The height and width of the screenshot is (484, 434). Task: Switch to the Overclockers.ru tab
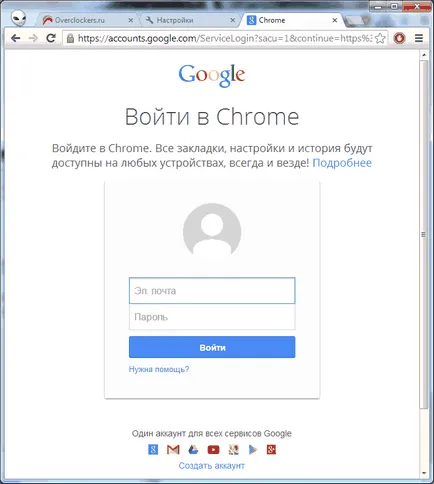coord(80,20)
